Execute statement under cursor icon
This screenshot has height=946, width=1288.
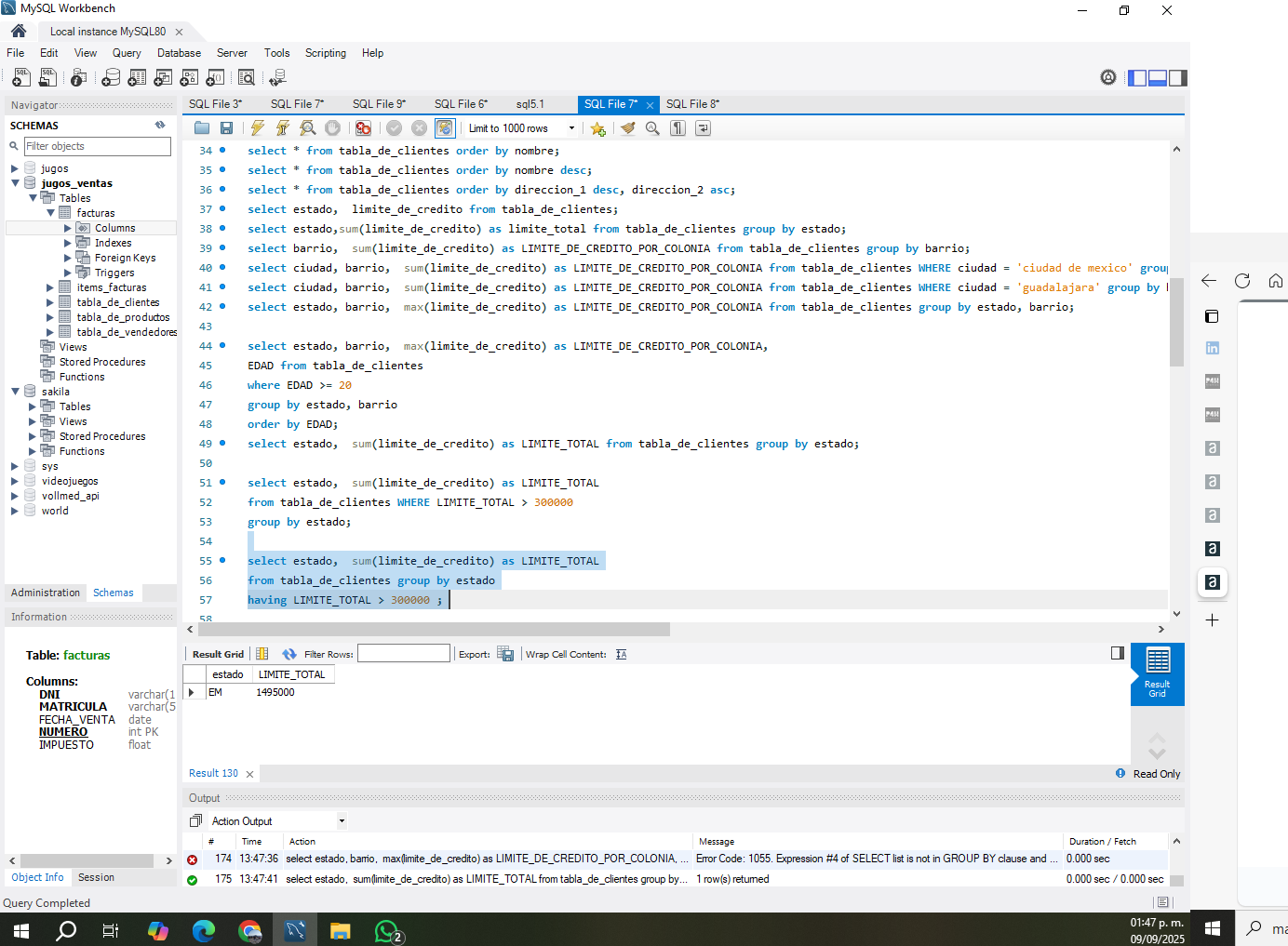coord(283,128)
